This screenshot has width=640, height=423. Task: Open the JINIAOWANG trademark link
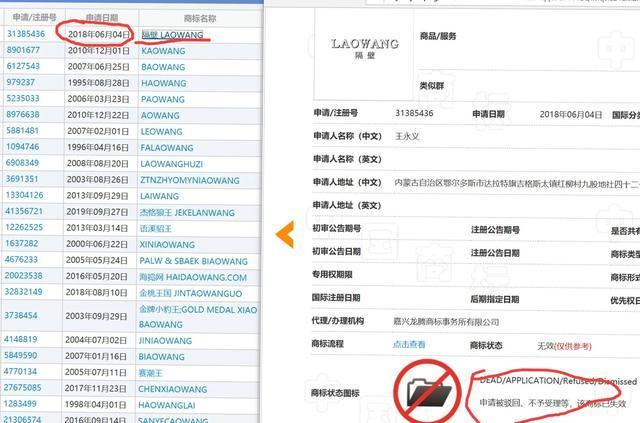165,341
